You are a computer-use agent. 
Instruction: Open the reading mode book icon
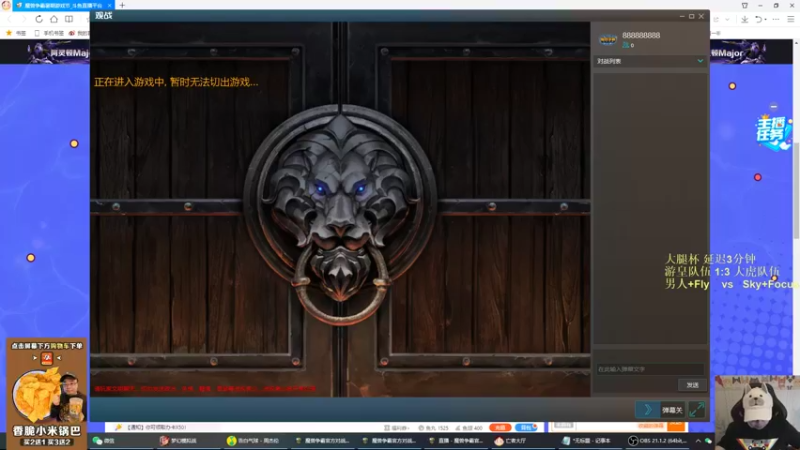click(x=69, y=19)
